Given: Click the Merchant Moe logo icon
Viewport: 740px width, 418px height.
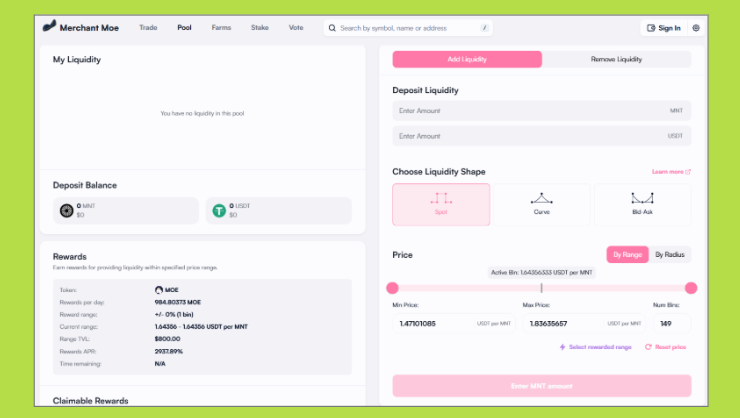Looking at the screenshot, I should click(49, 27).
